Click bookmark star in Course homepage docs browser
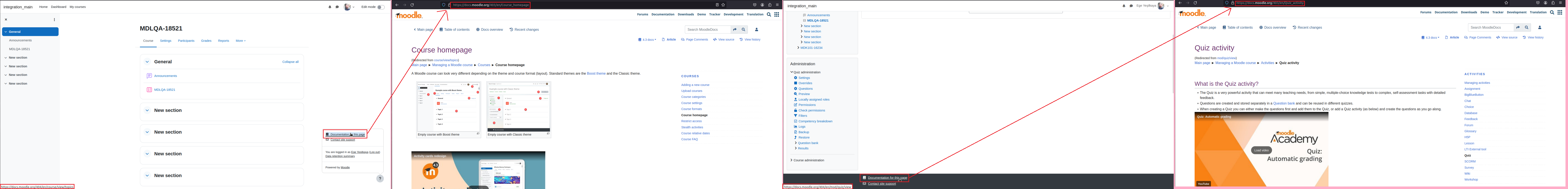The height and width of the screenshot is (189, 1568). (723, 5)
